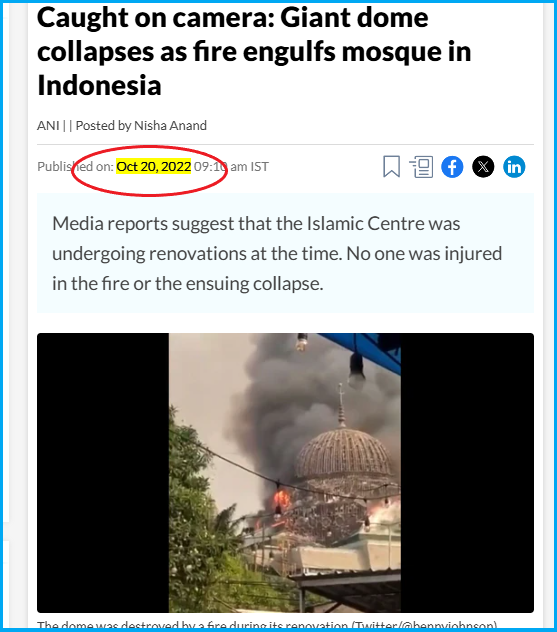
Task: Click the 'Caught on camera' headline line
Action: (x=233, y=18)
